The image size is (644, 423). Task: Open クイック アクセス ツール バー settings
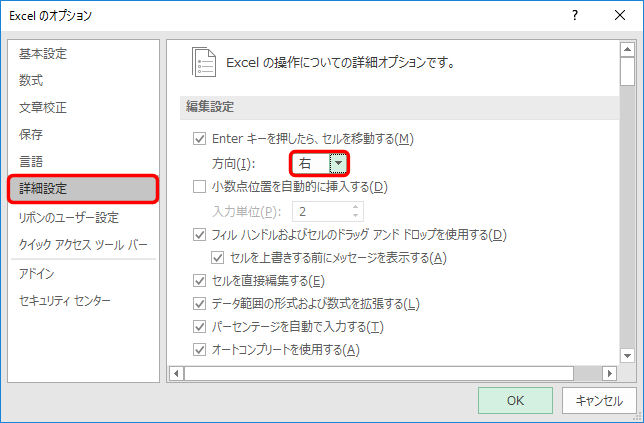(83, 245)
